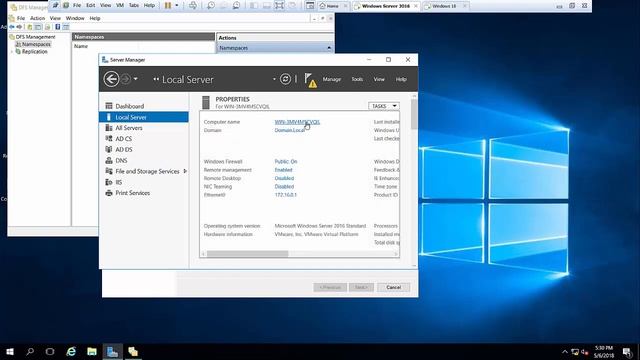
Task: Click the Domain.Local link
Action: coord(290,130)
